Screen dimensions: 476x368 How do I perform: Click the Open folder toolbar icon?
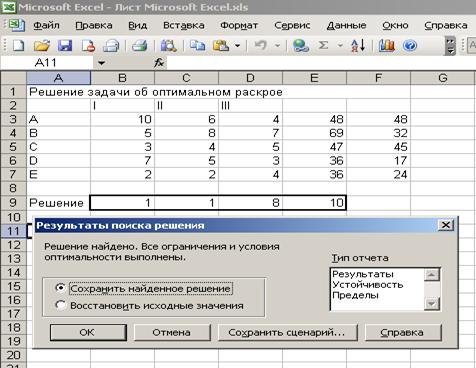tap(42, 45)
